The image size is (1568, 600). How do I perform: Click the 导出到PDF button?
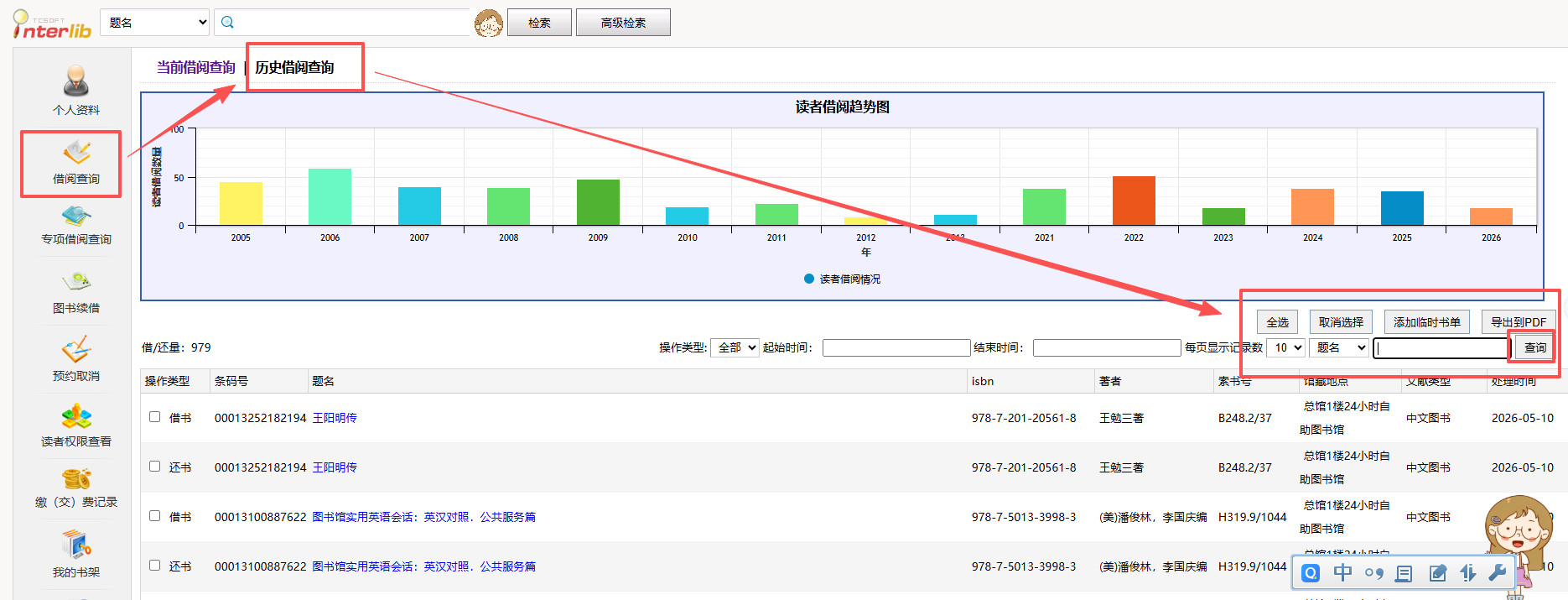tap(1519, 322)
